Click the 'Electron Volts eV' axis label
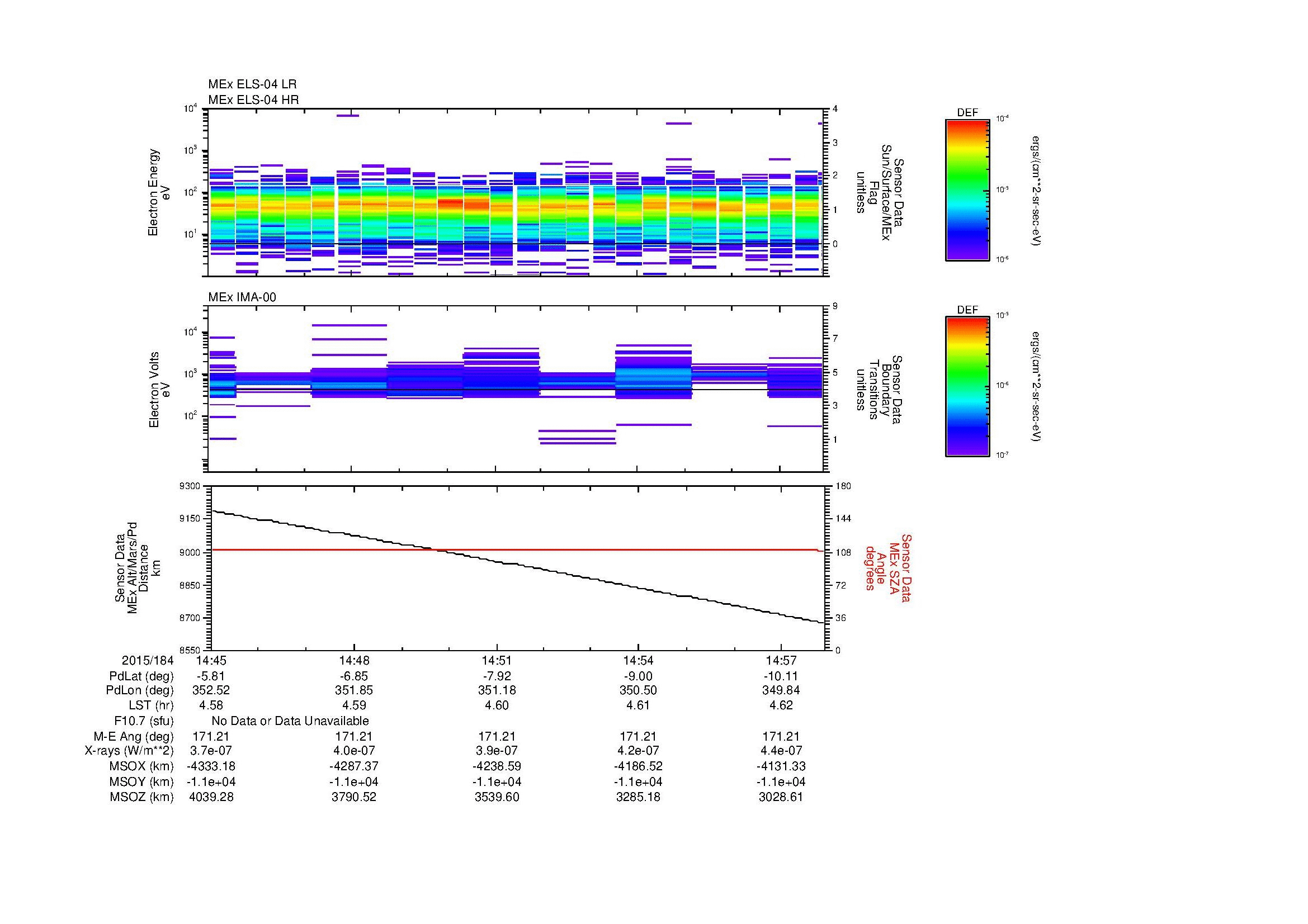 [x=159, y=390]
